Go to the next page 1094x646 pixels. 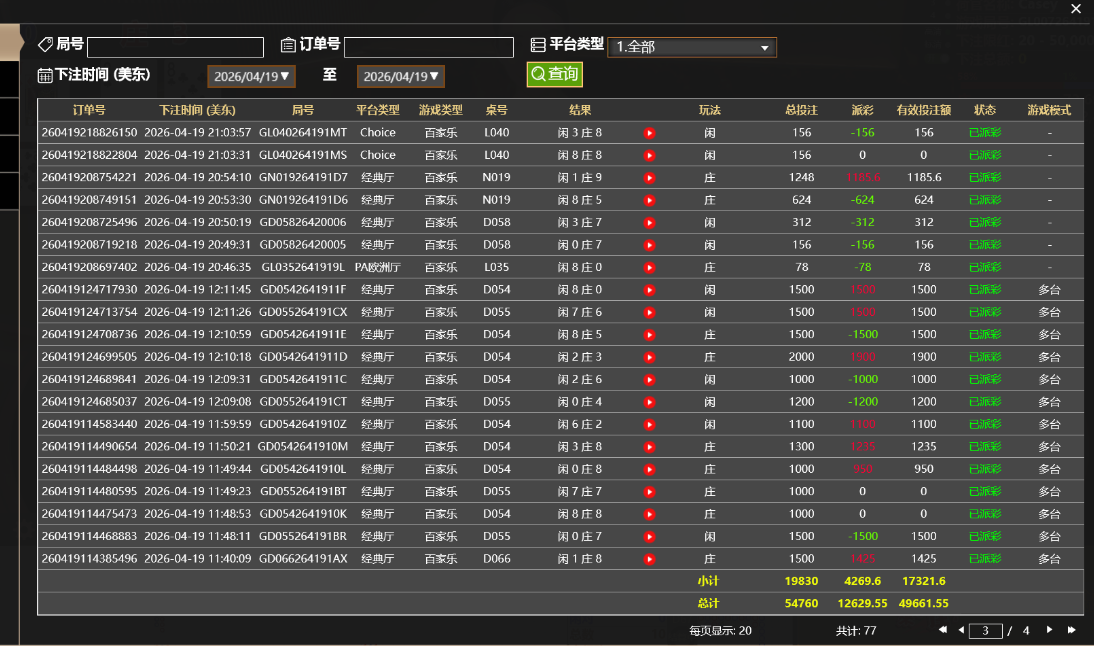click(1049, 630)
